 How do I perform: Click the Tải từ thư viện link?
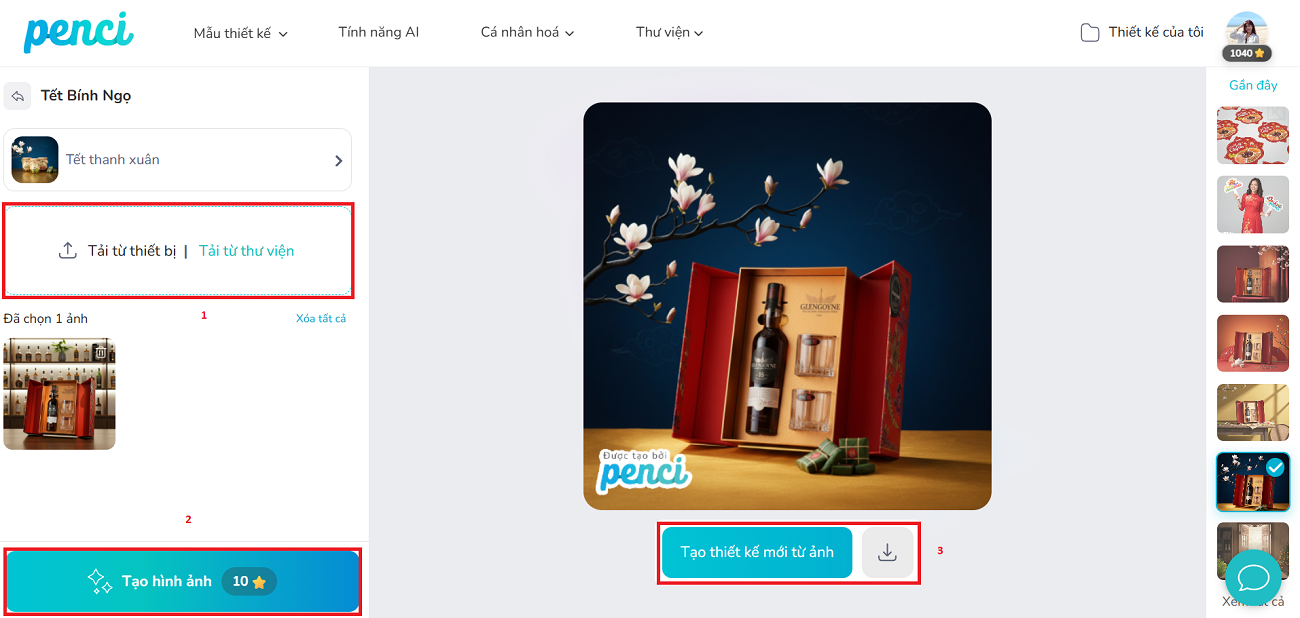tap(246, 251)
